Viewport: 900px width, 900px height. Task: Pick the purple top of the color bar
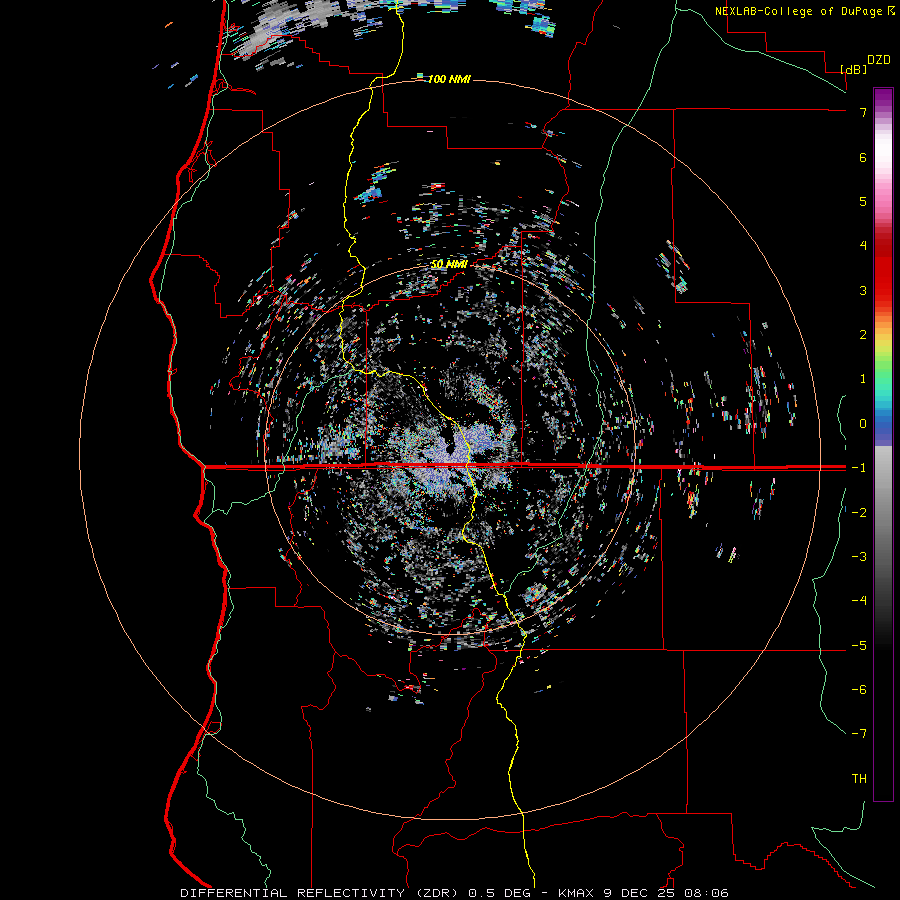click(x=883, y=99)
